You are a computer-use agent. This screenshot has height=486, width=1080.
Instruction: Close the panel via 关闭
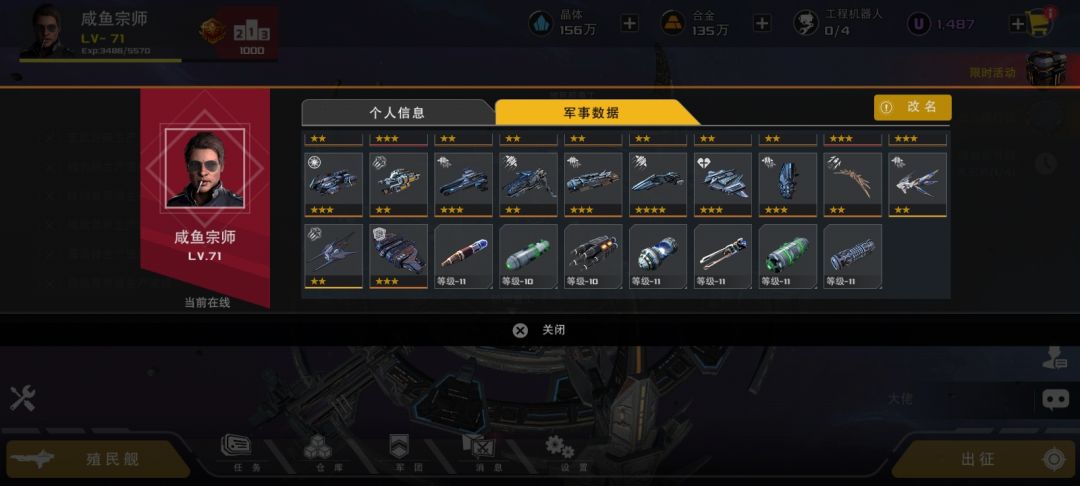click(539, 330)
